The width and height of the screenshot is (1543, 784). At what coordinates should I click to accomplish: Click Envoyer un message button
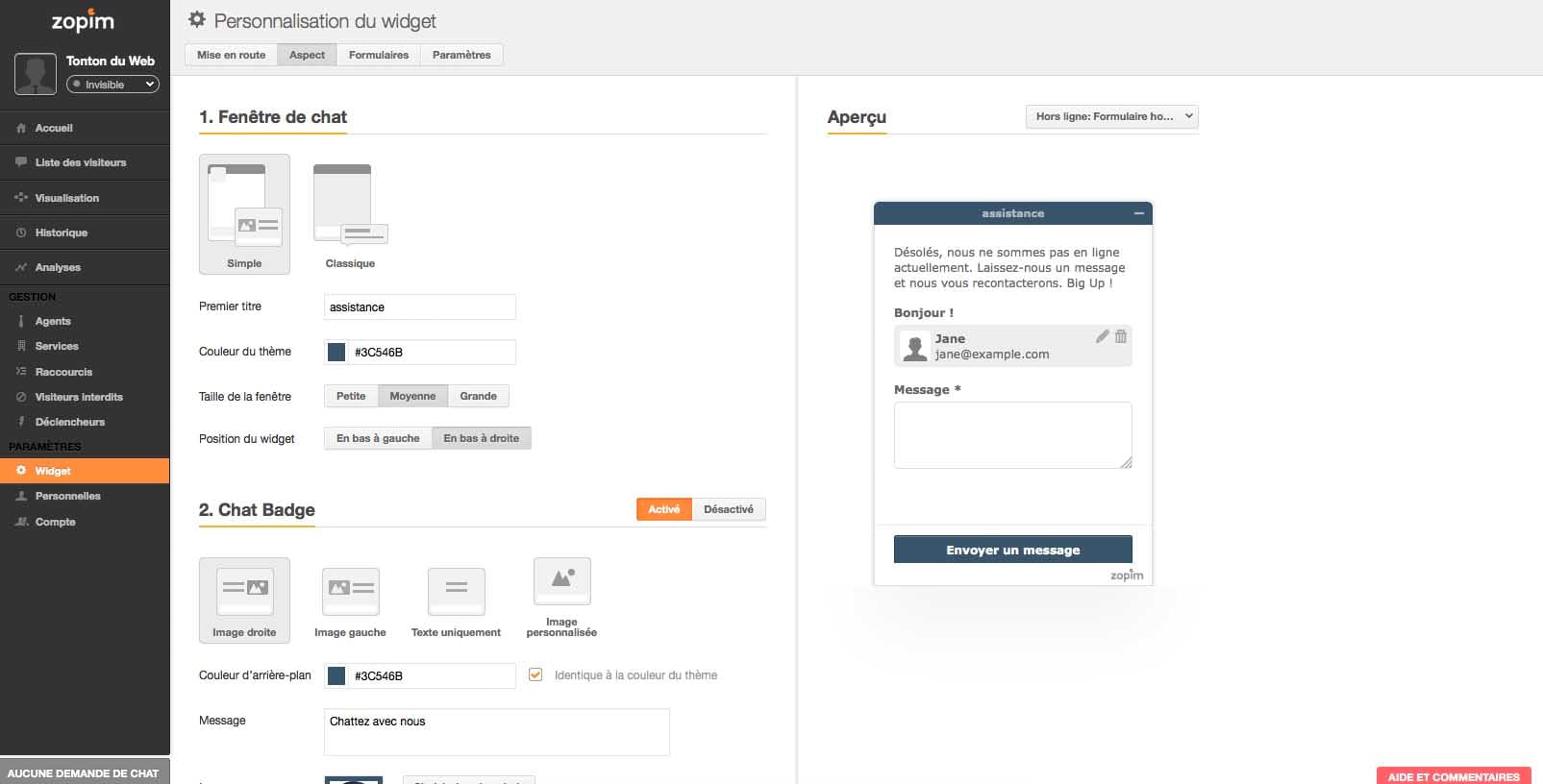click(x=1012, y=550)
